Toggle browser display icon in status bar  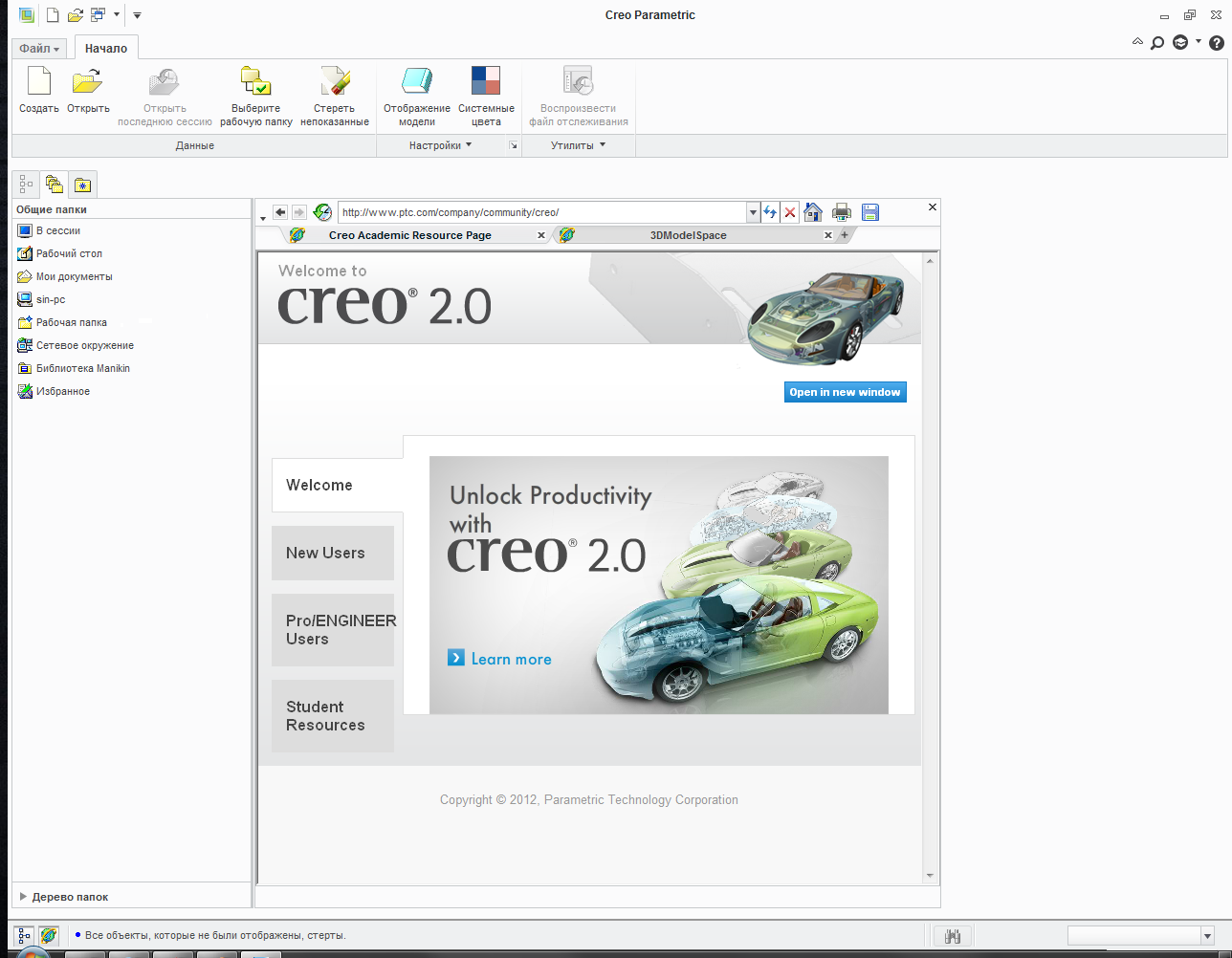[49, 936]
